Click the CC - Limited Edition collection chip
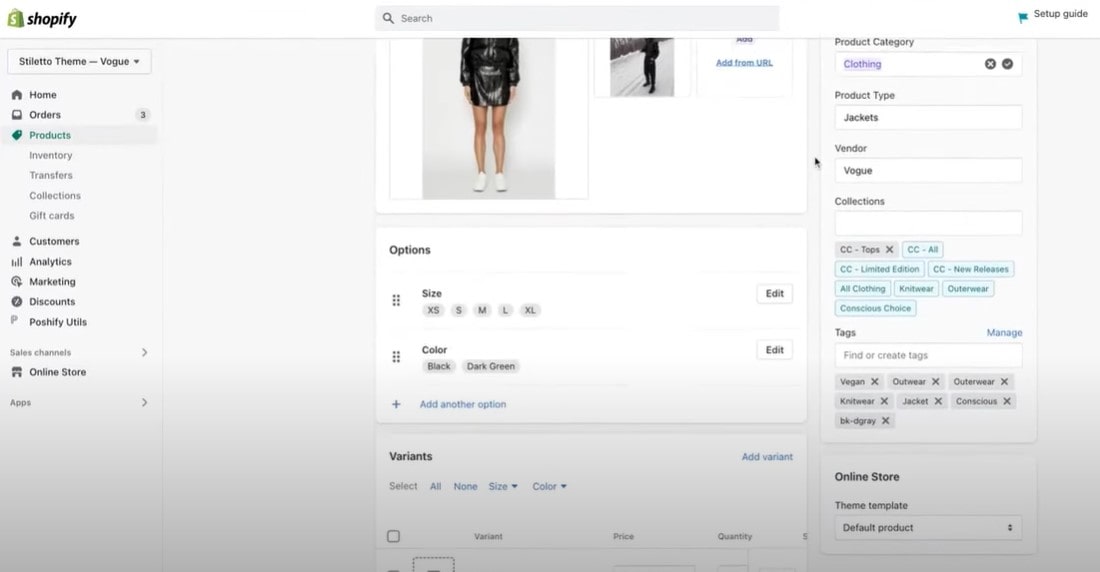The height and width of the screenshot is (572, 1100). (880, 269)
